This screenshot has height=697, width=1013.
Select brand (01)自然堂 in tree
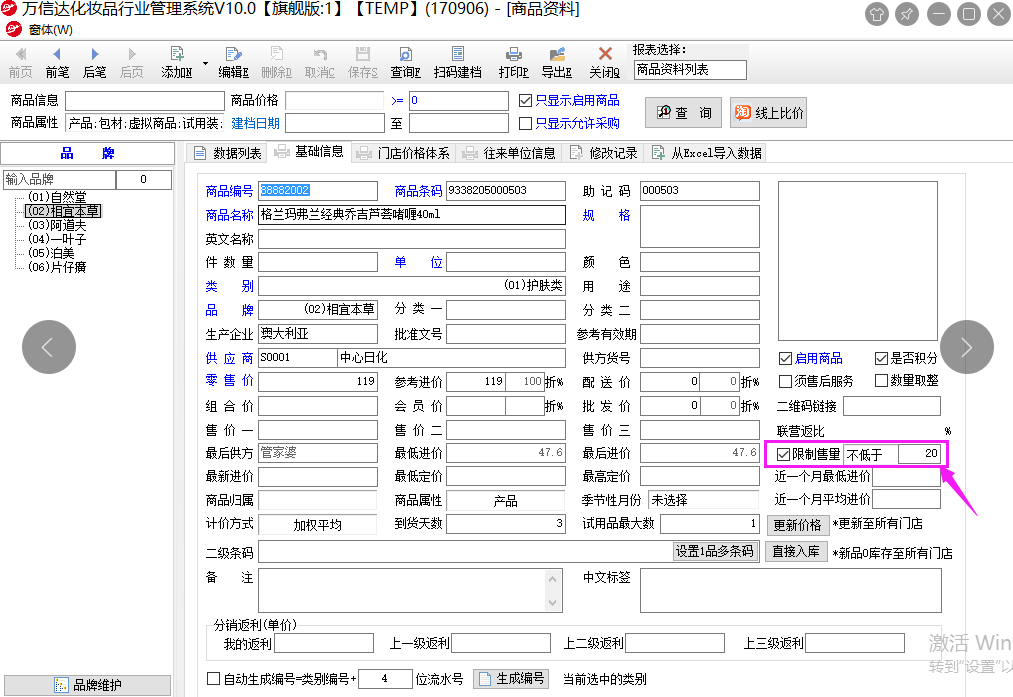click(57, 197)
